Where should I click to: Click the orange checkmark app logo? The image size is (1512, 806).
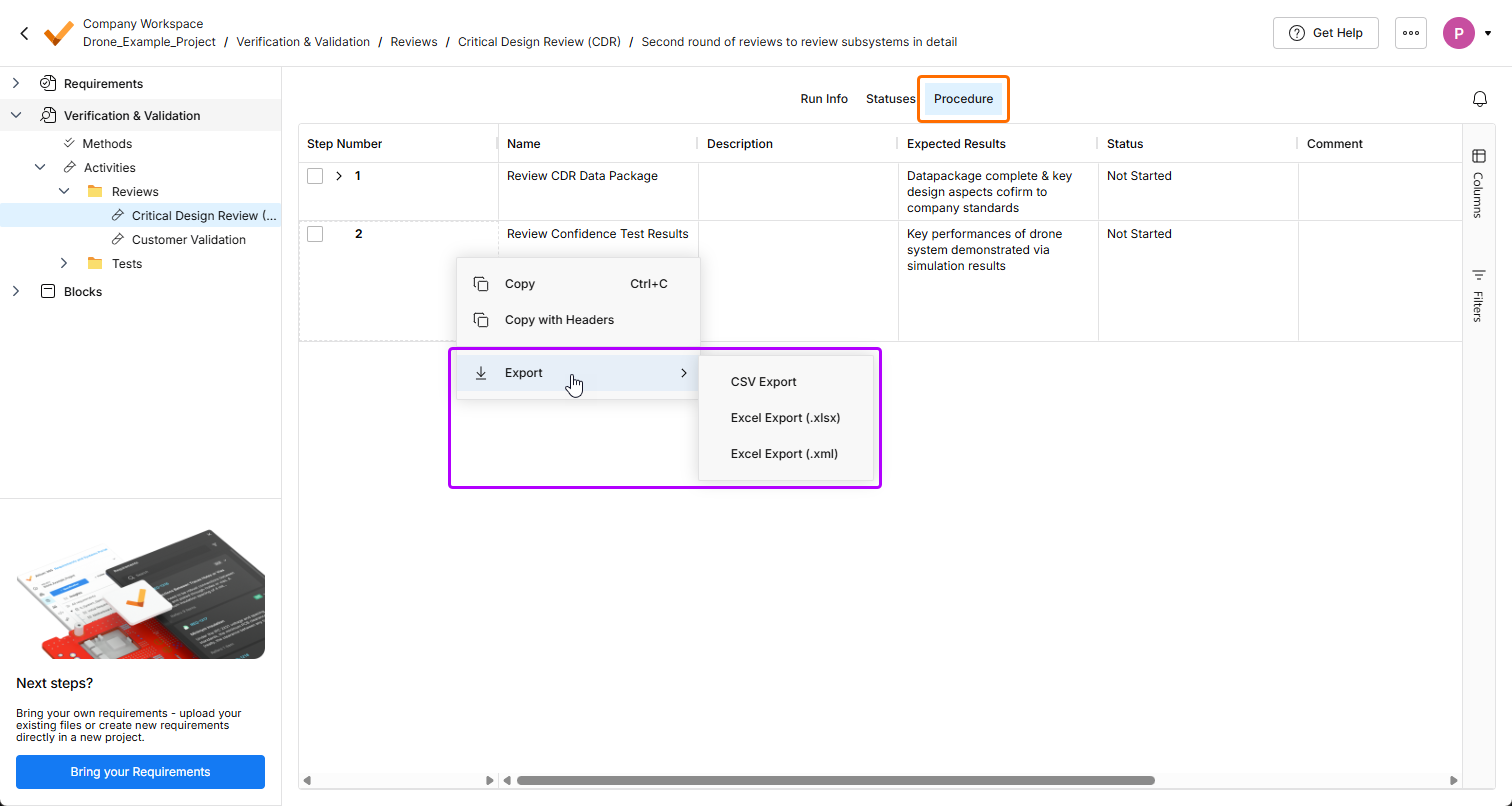click(59, 33)
